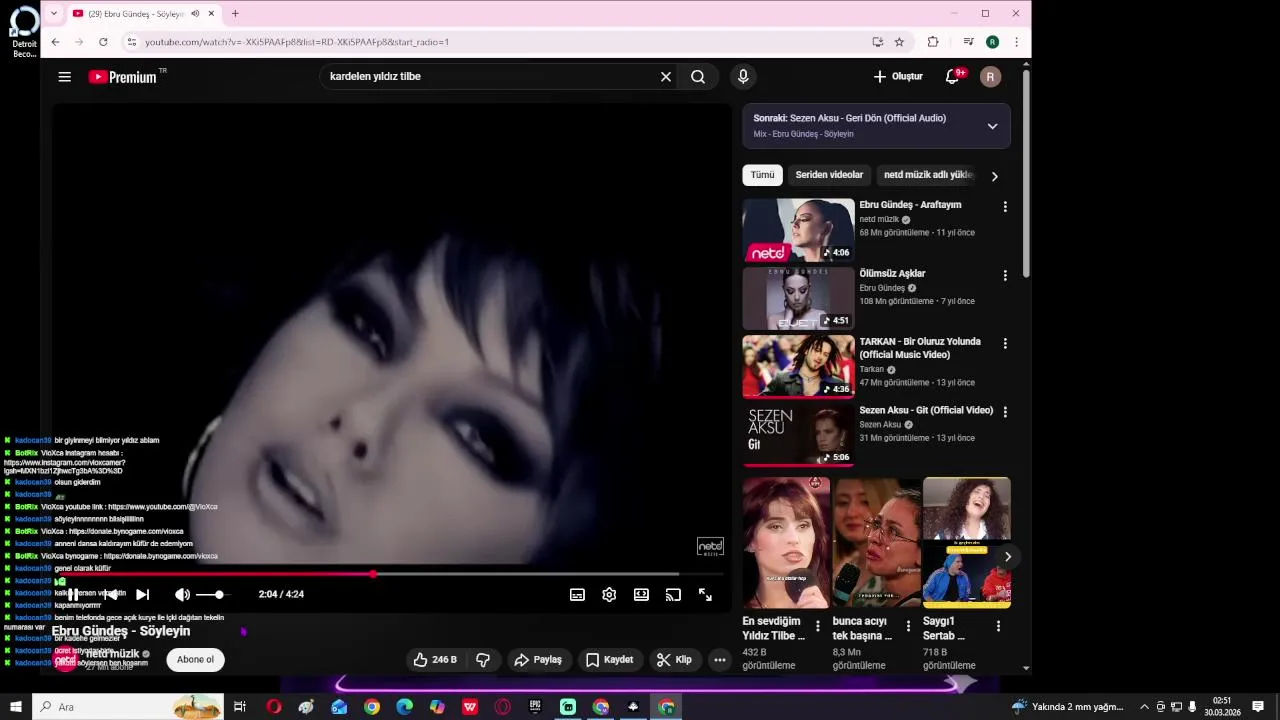The width and height of the screenshot is (1280, 720).
Task: View site information icon in address bar
Action: pos(131,42)
